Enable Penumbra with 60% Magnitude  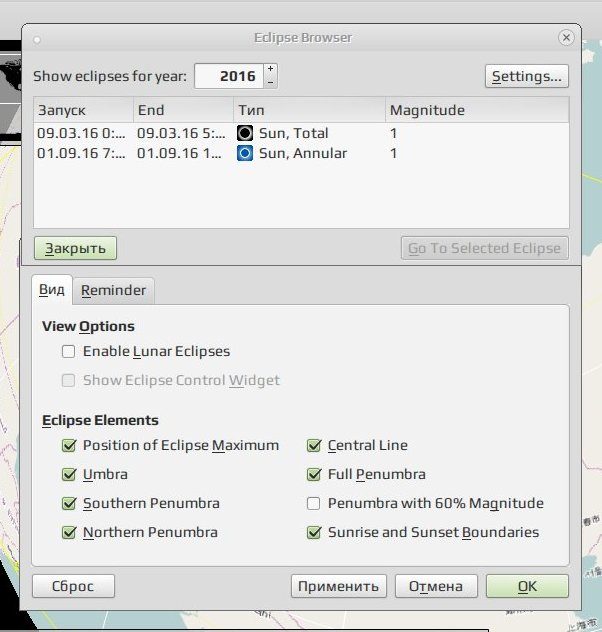point(313,503)
